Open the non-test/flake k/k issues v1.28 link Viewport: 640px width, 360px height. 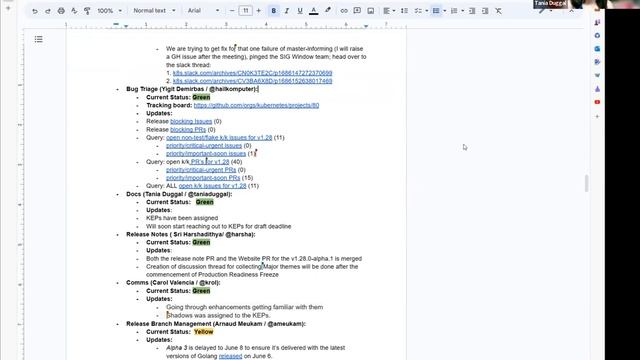(219, 138)
